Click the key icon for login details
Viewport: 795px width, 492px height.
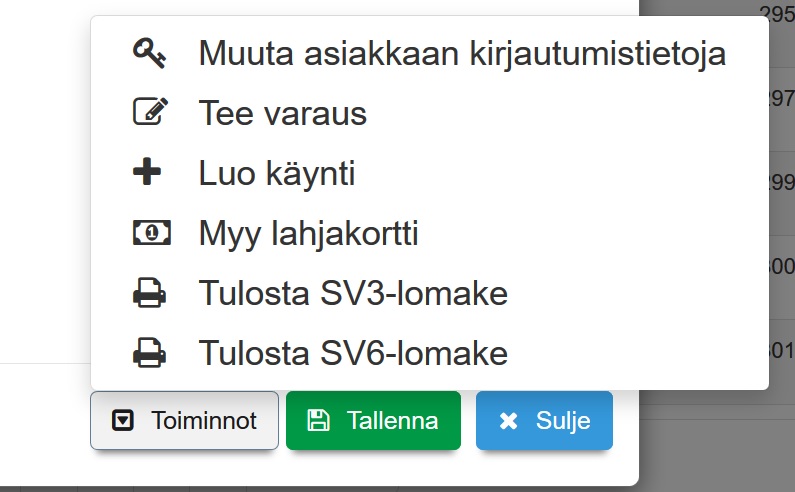pyautogui.click(x=150, y=53)
